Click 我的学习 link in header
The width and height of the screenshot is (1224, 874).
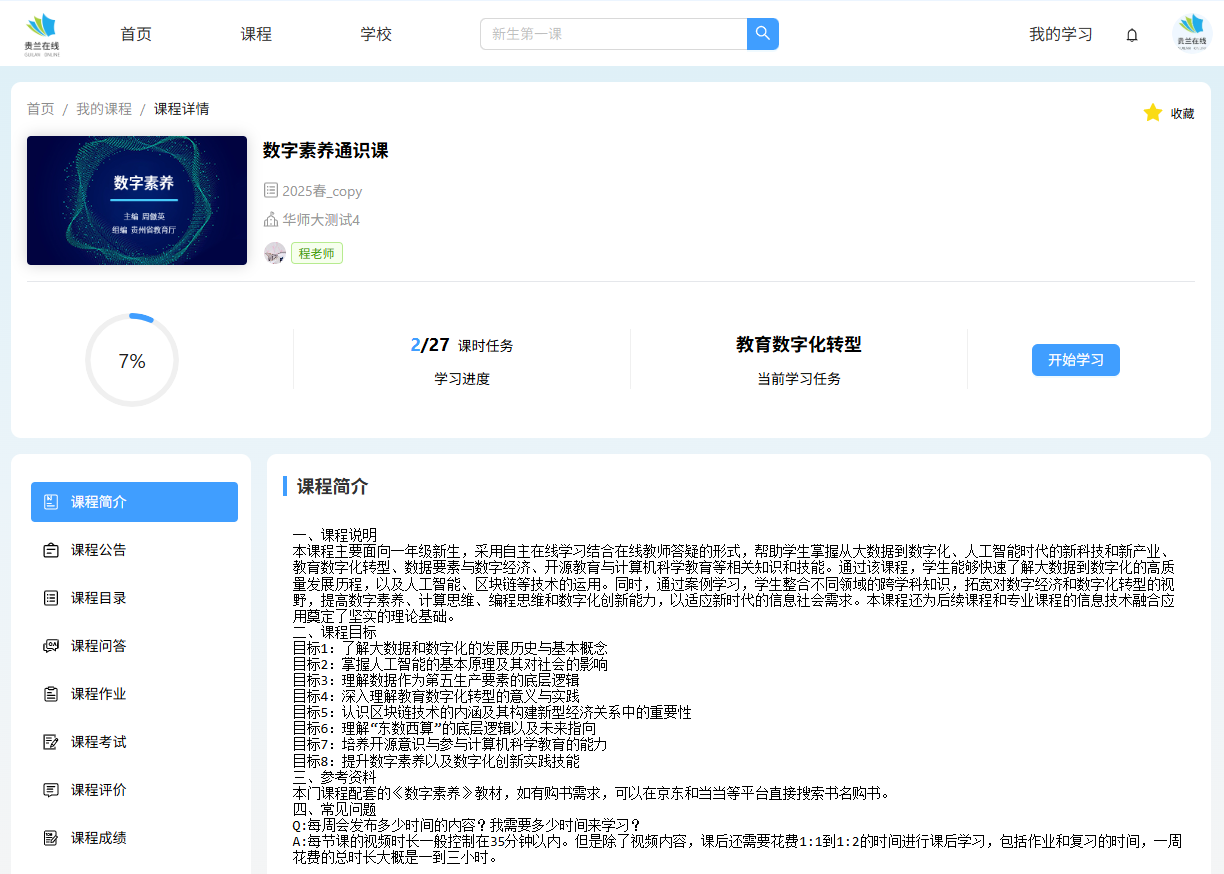click(x=1060, y=34)
